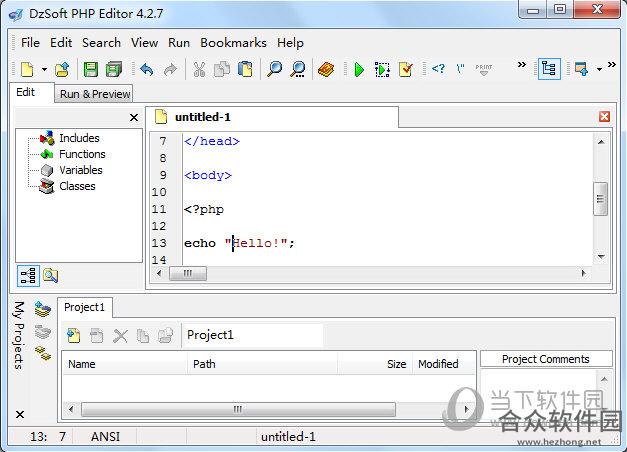Open the New file dropdown arrow
This screenshot has height=452, width=627.
click(44, 70)
